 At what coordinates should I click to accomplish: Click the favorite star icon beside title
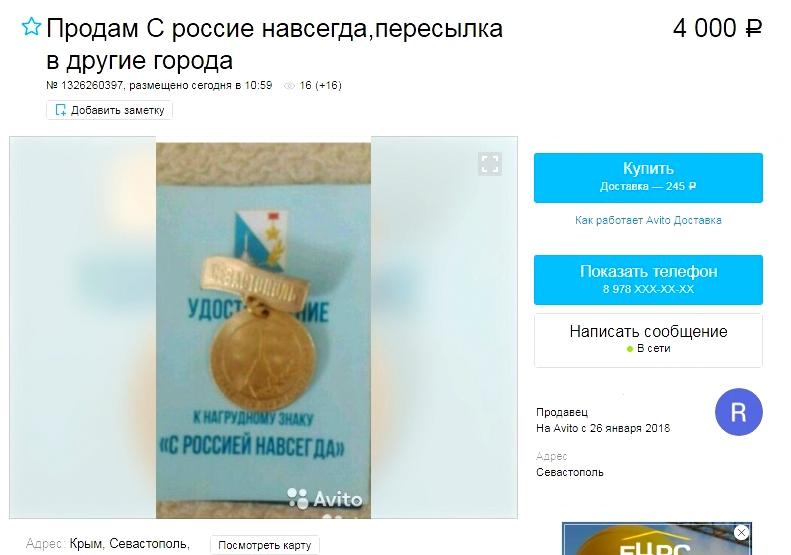tap(31, 27)
